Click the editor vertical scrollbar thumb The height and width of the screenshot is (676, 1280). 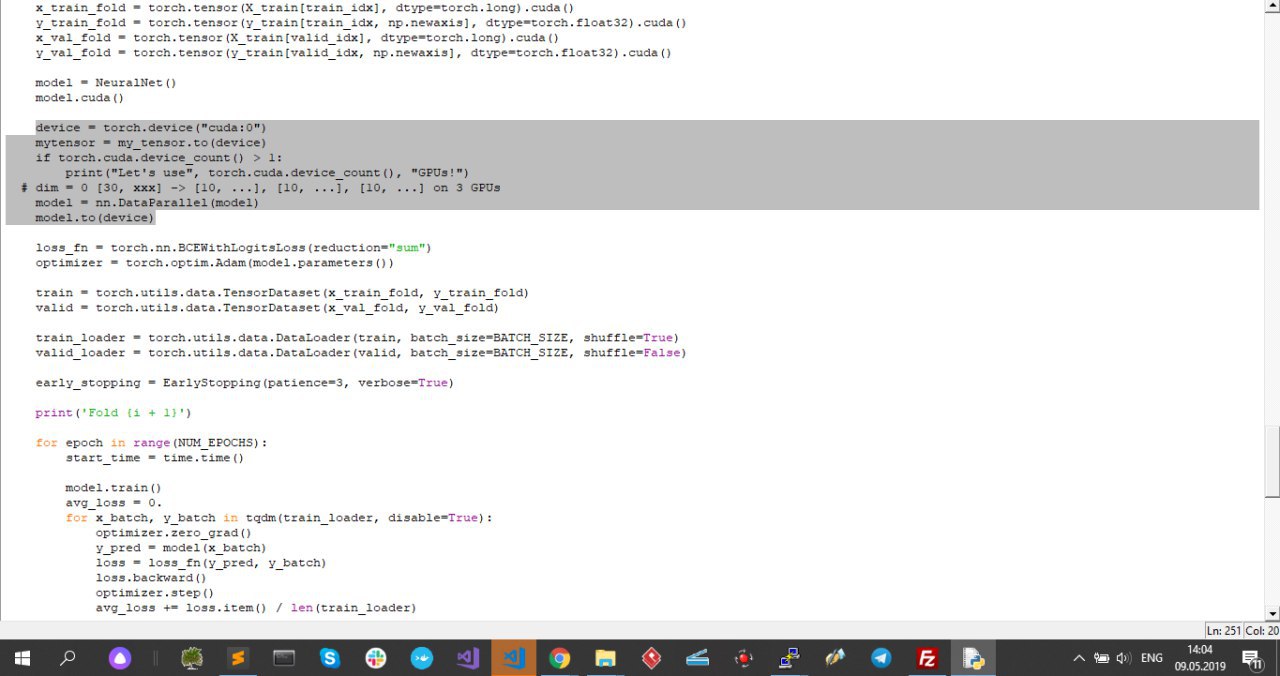click(x=1272, y=462)
